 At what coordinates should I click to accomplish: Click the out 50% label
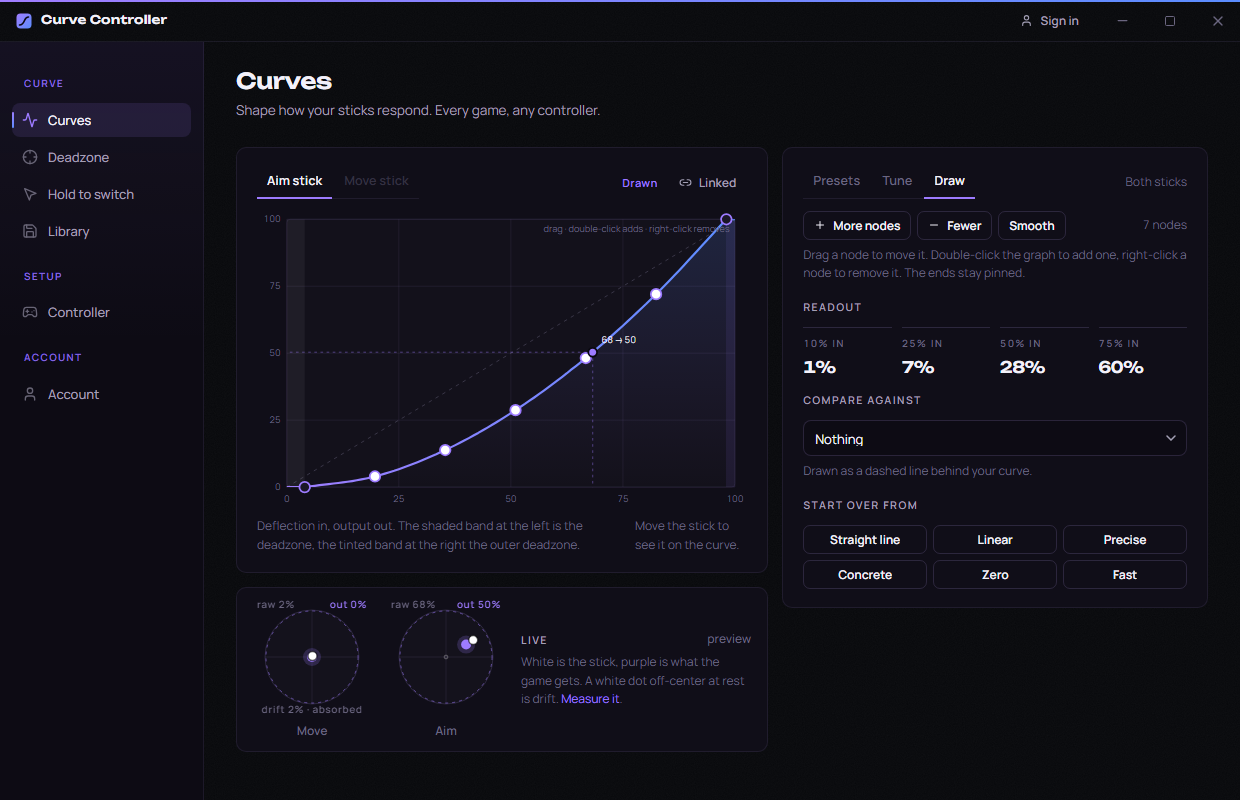pos(479,605)
